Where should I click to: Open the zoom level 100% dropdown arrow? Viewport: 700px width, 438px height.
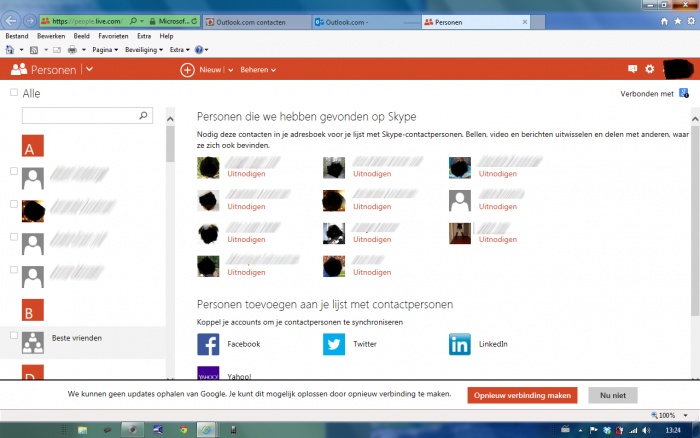tap(685, 415)
